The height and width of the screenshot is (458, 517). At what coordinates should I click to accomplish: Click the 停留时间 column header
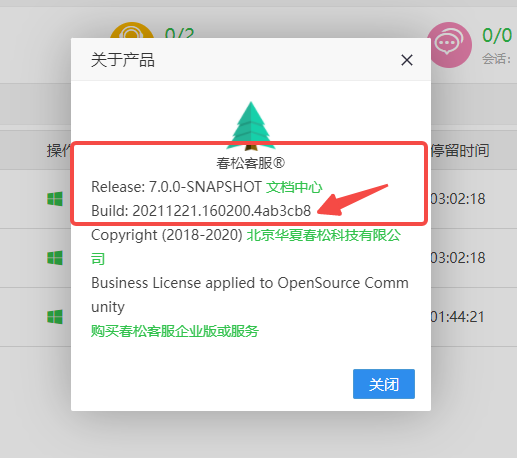460,151
